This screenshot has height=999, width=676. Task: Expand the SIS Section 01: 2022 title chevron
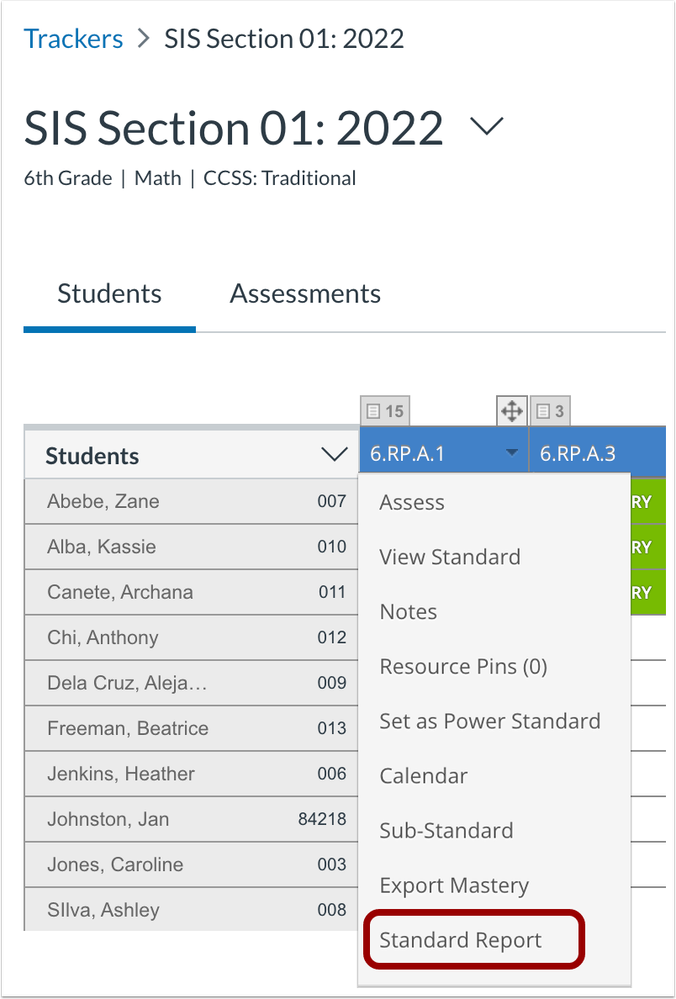[x=487, y=126]
